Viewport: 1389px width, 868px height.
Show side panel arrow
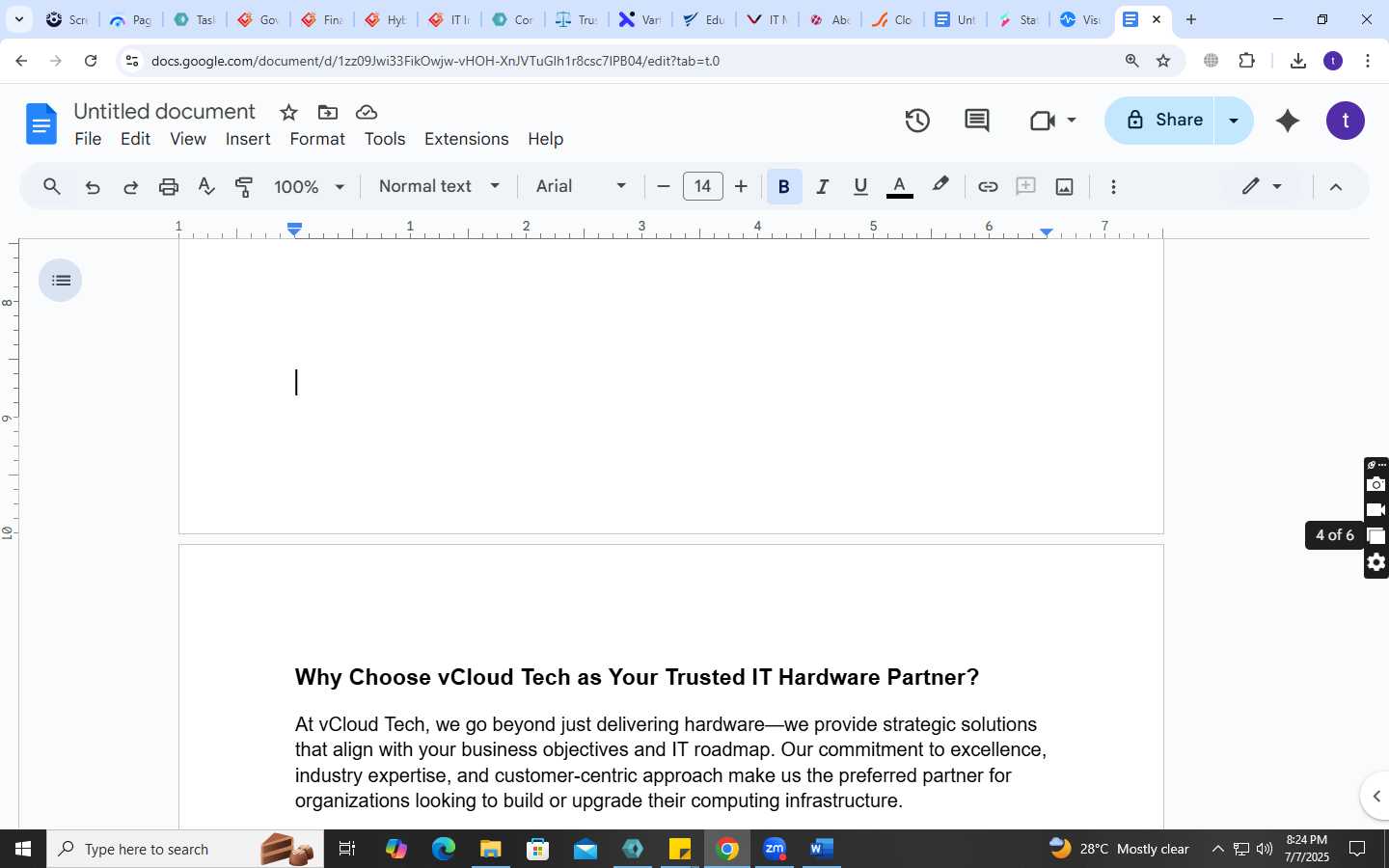[1376, 796]
